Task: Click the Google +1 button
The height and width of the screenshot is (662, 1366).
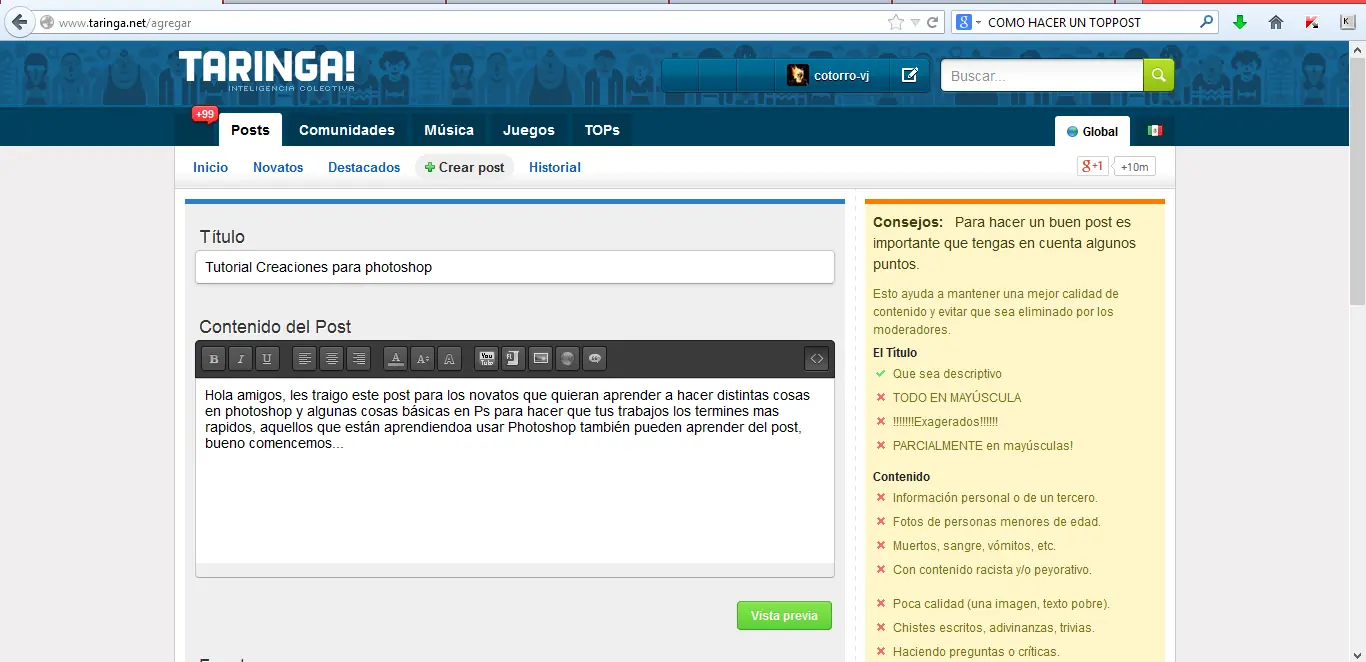Action: [x=1092, y=166]
